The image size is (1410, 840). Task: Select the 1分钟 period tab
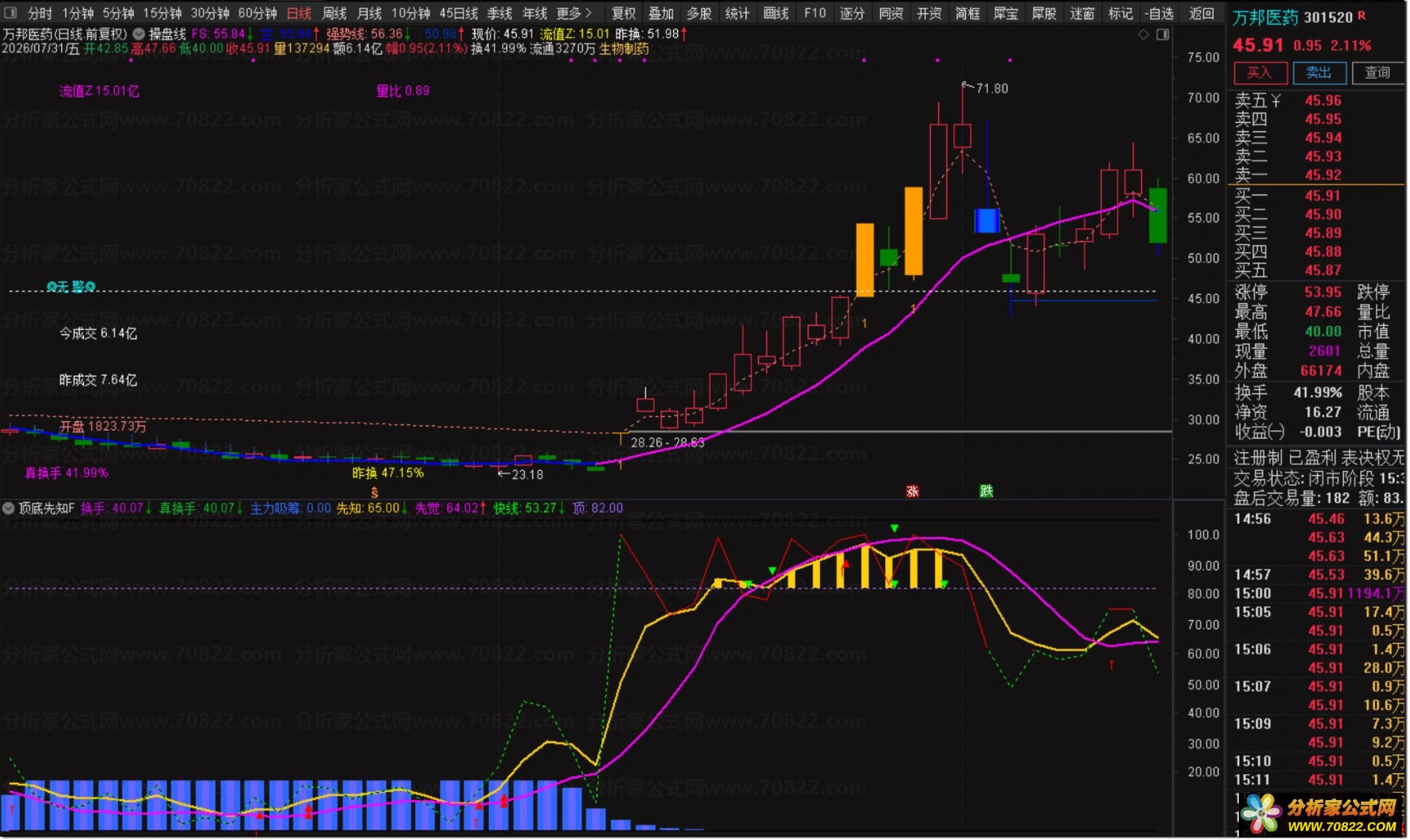78,13
